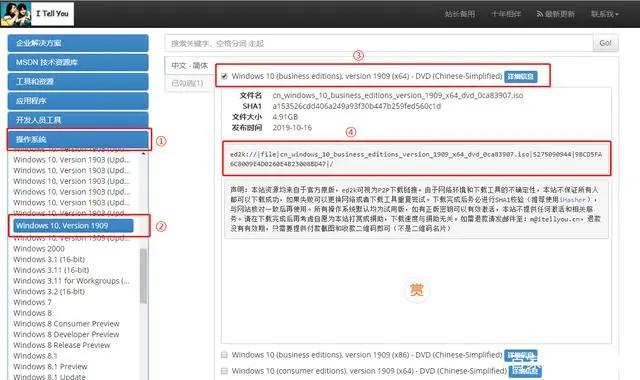Expand 开发人员工具 sidebar section
The image size is (640, 380).
point(78,120)
